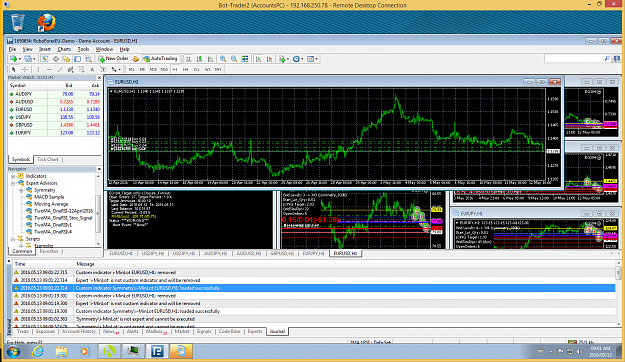Select MACD Sample expert advisor
The image size is (625, 362).
click(x=49, y=197)
